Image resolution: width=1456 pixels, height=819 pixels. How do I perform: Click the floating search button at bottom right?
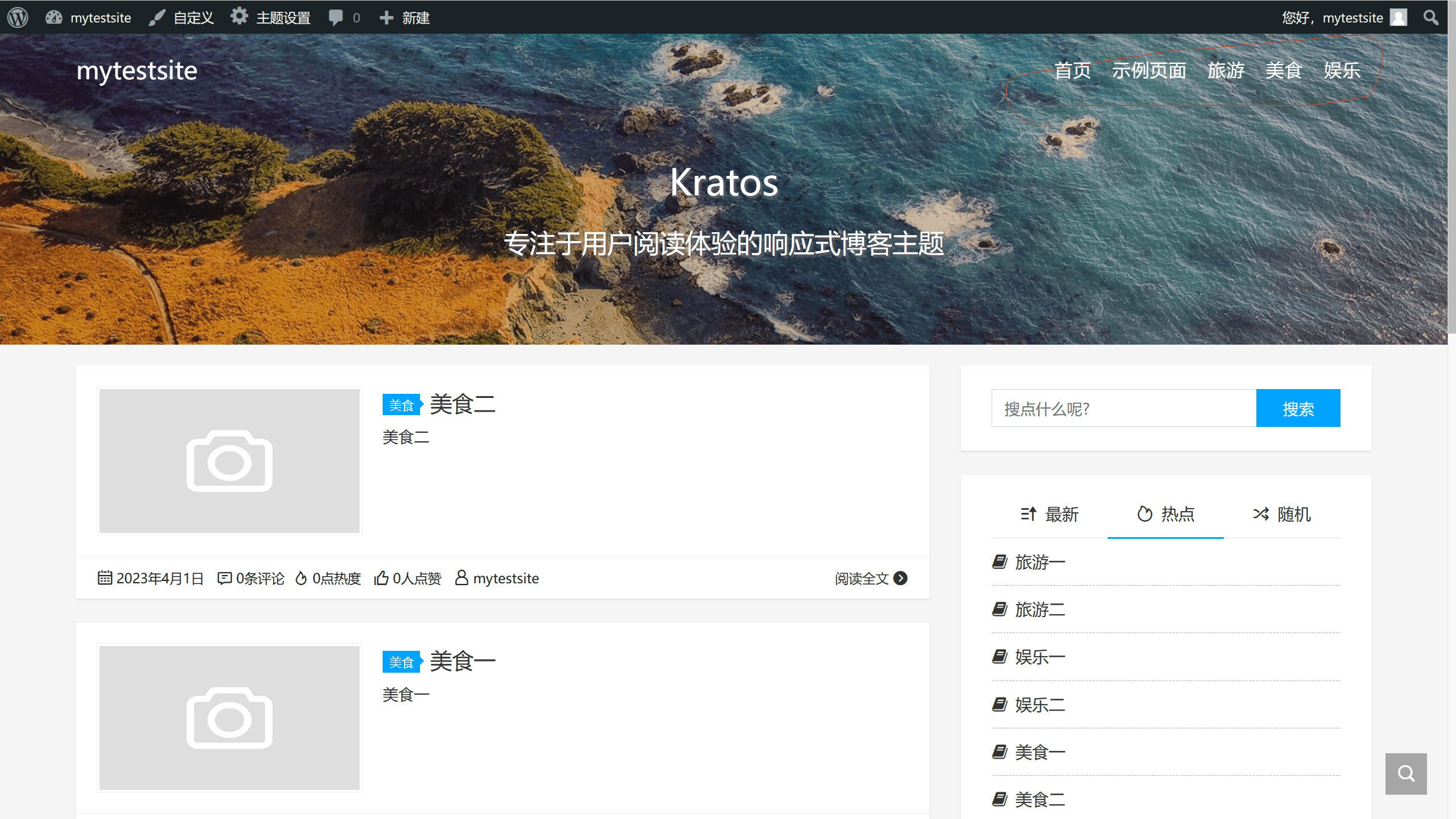click(1406, 773)
